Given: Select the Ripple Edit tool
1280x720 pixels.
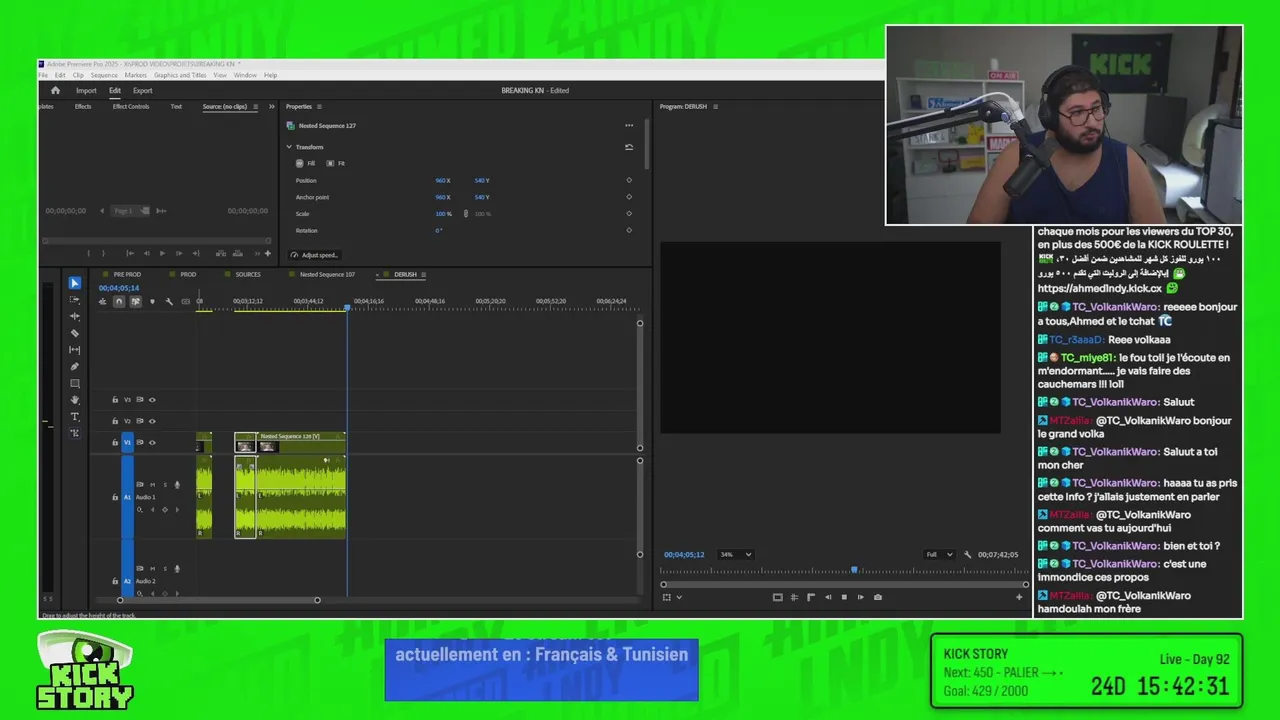Looking at the screenshot, I should (x=74, y=316).
